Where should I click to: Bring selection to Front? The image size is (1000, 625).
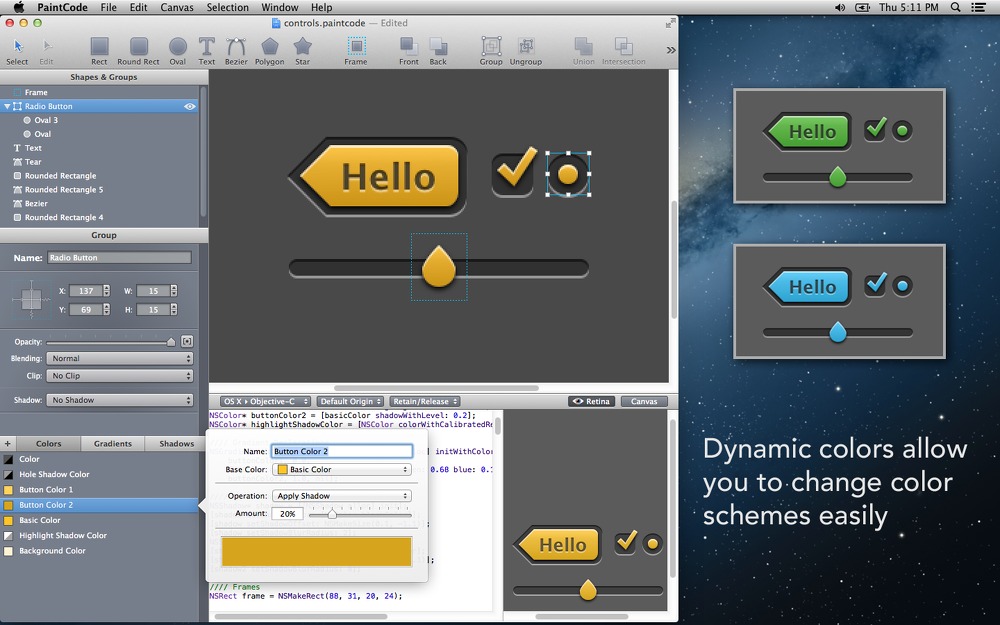coord(409,51)
